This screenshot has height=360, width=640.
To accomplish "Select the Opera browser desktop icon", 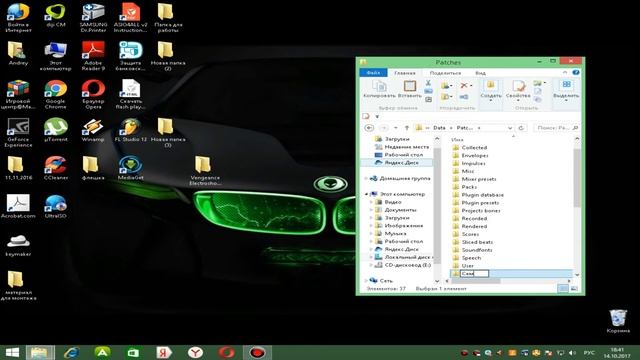I will pyautogui.click(x=93, y=94).
